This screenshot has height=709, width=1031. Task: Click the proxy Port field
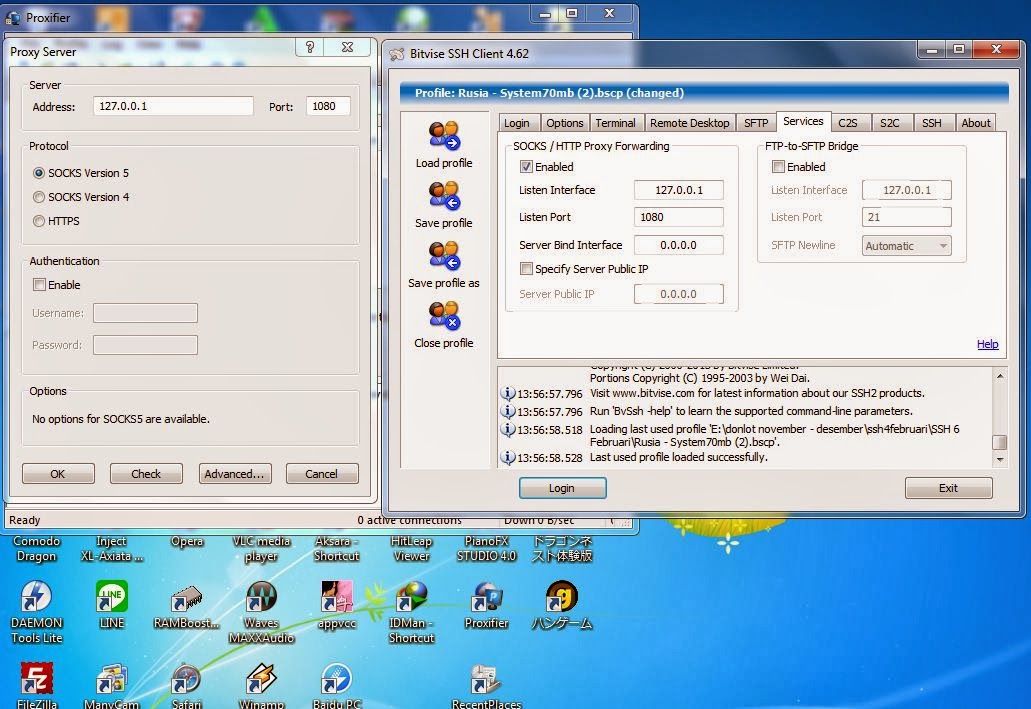[x=328, y=106]
